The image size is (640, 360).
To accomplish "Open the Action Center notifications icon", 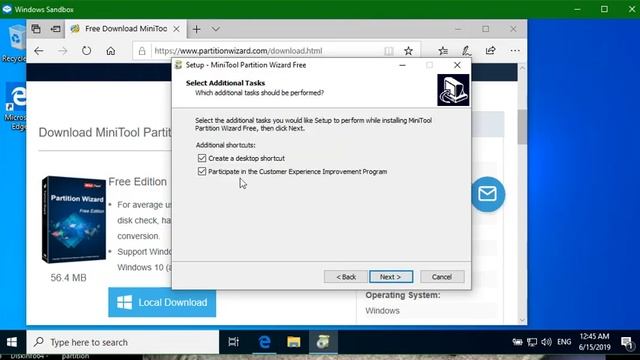I will tap(627, 342).
